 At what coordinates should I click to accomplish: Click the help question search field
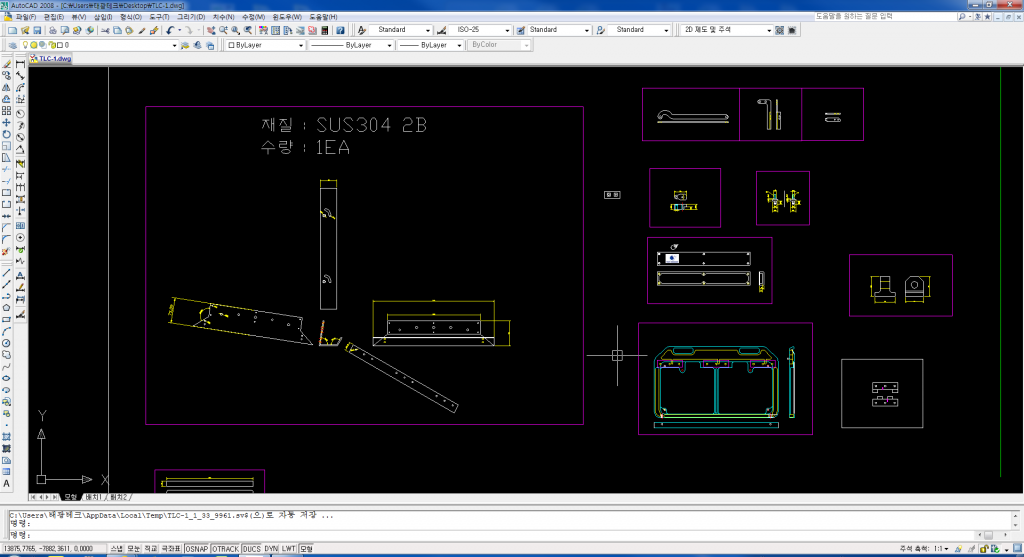point(884,16)
